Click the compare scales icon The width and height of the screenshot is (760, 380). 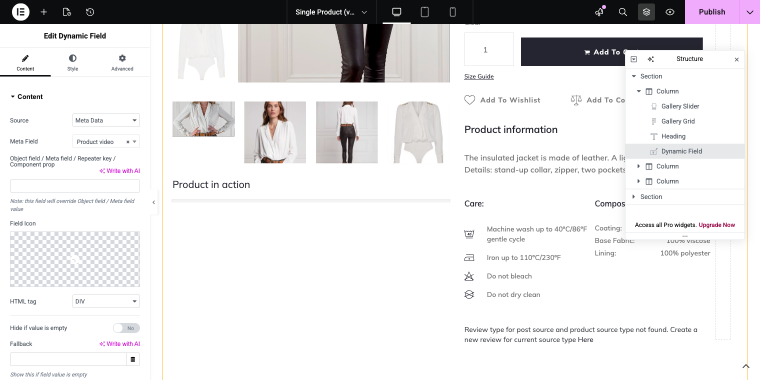click(x=576, y=100)
